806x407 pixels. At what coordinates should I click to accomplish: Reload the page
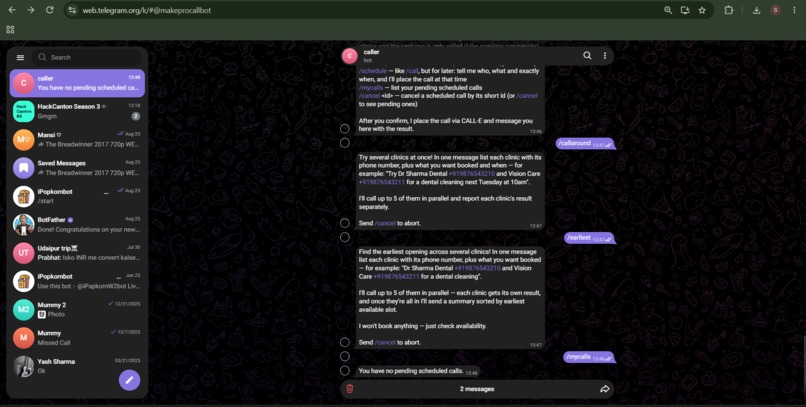click(49, 10)
